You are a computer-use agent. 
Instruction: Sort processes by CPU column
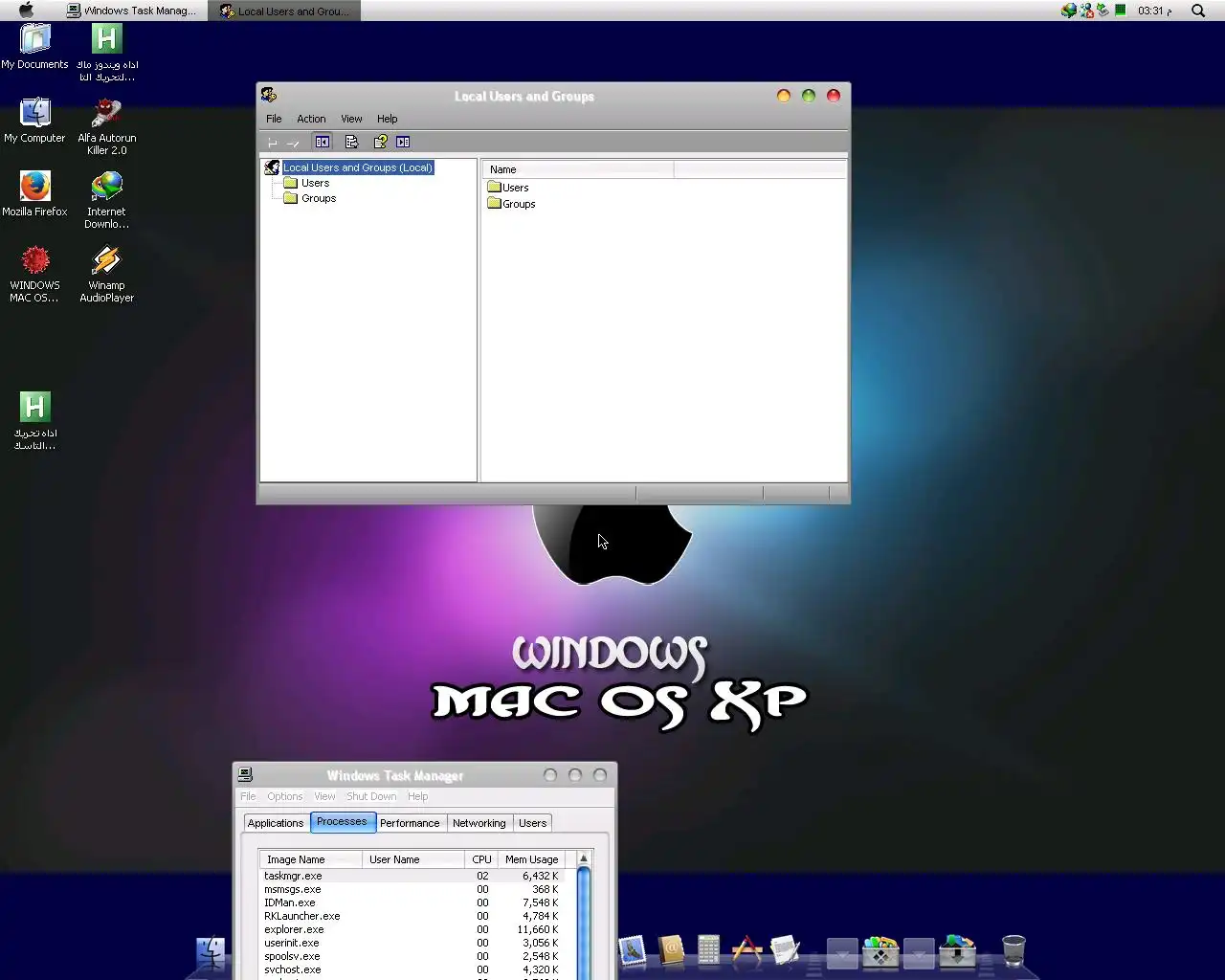(481, 859)
